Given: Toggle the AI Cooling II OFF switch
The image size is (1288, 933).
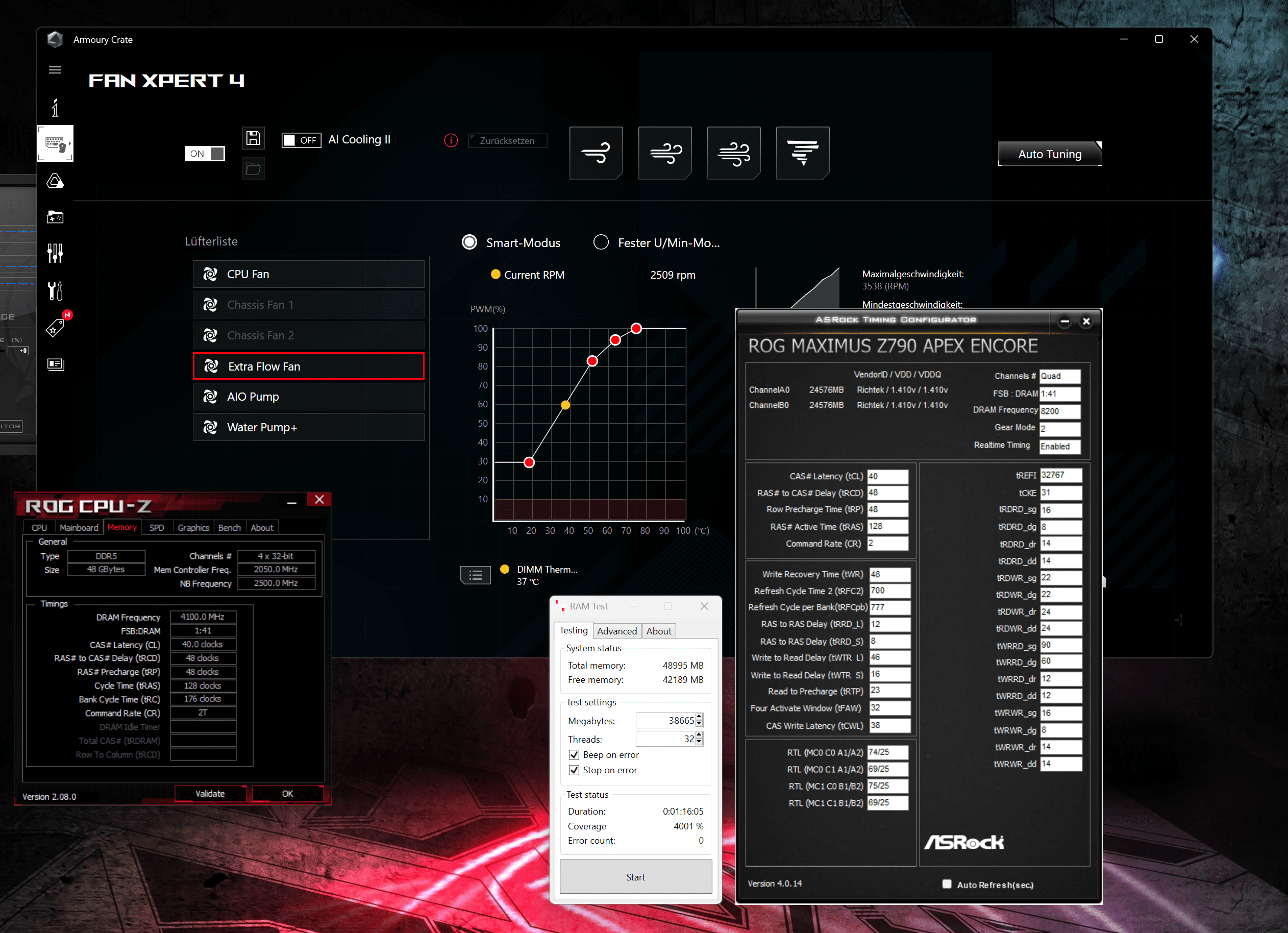Looking at the screenshot, I should (301, 140).
